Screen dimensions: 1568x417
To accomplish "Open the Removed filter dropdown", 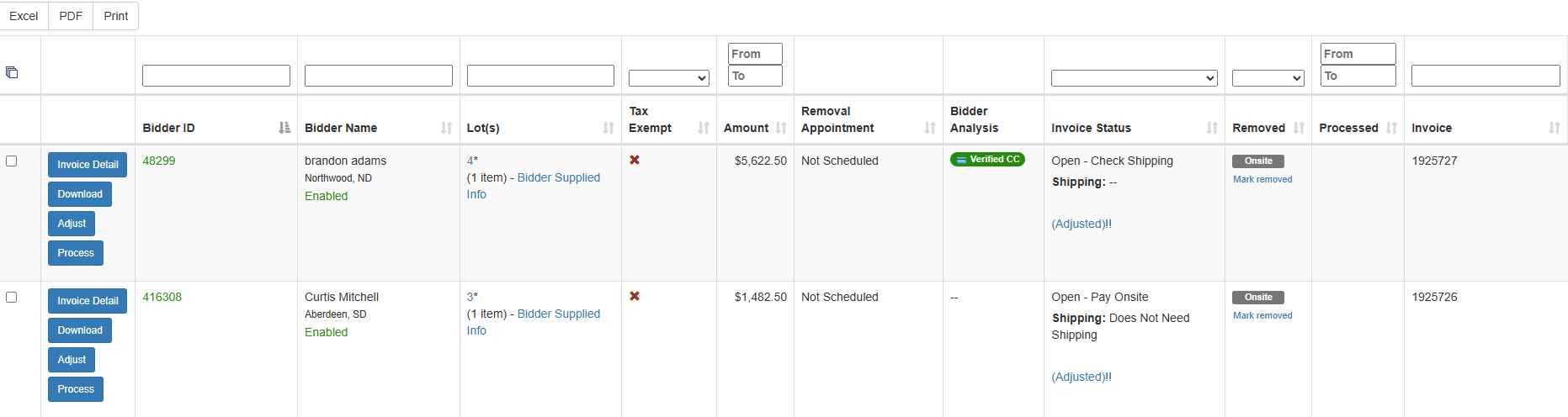I will click(1268, 78).
